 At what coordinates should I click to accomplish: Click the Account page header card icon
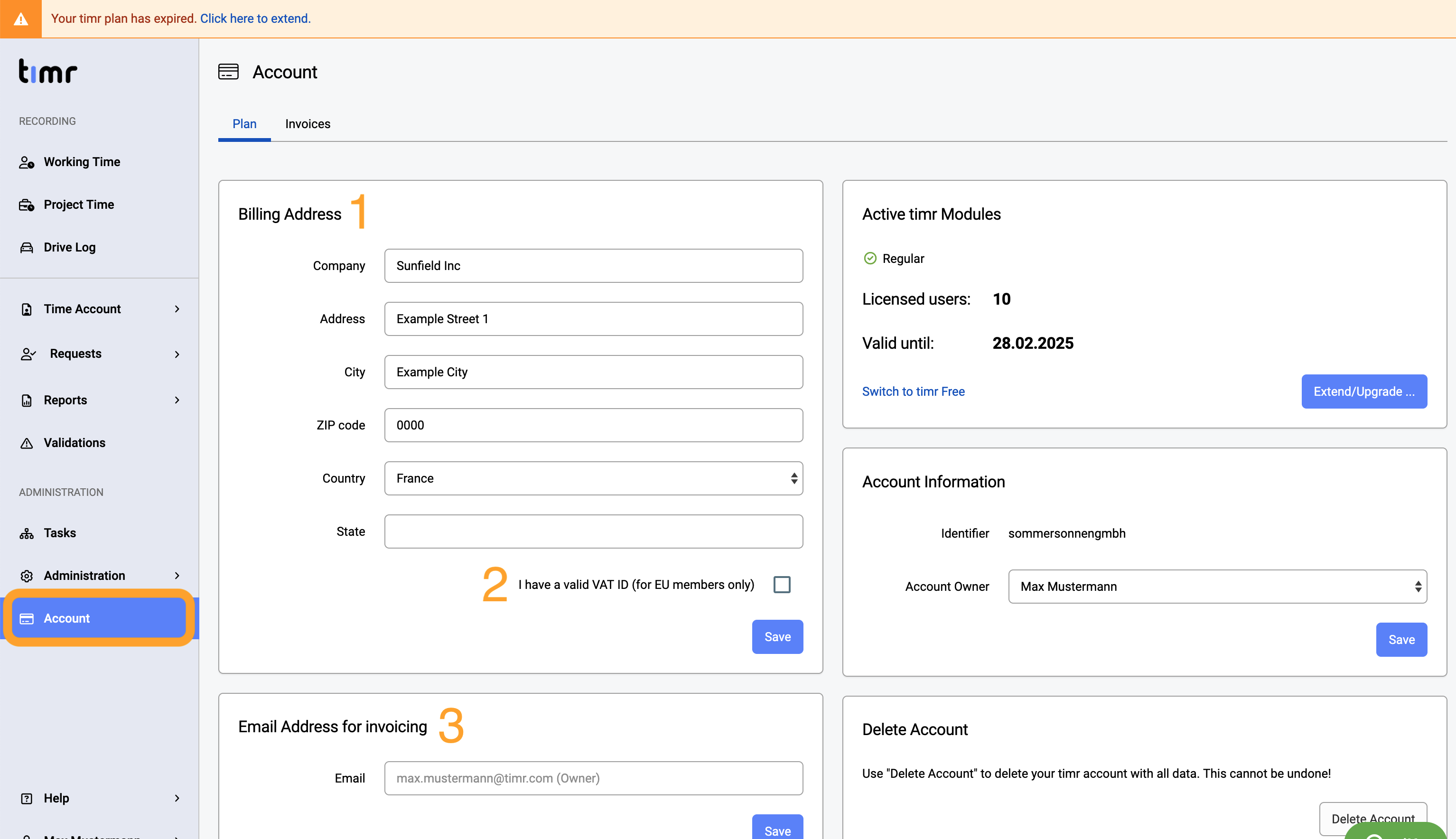point(228,72)
